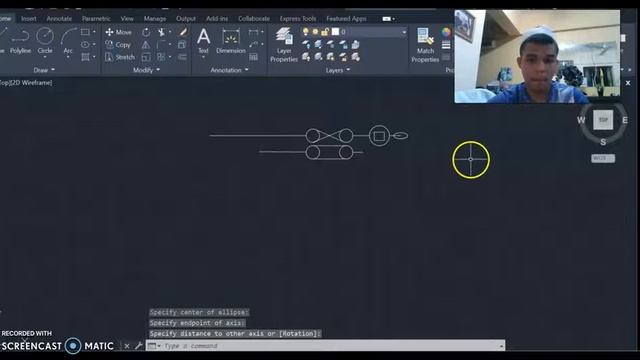Click the WCS coordinate system button
Image resolution: width=640 pixels, height=360 pixels.
click(x=603, y=158)
